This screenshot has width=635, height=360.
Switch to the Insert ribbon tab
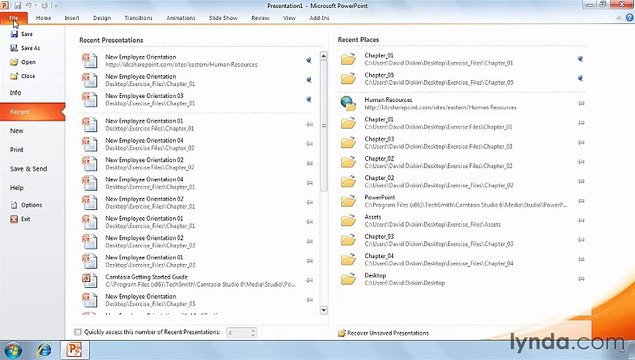[x=72, y=18]
